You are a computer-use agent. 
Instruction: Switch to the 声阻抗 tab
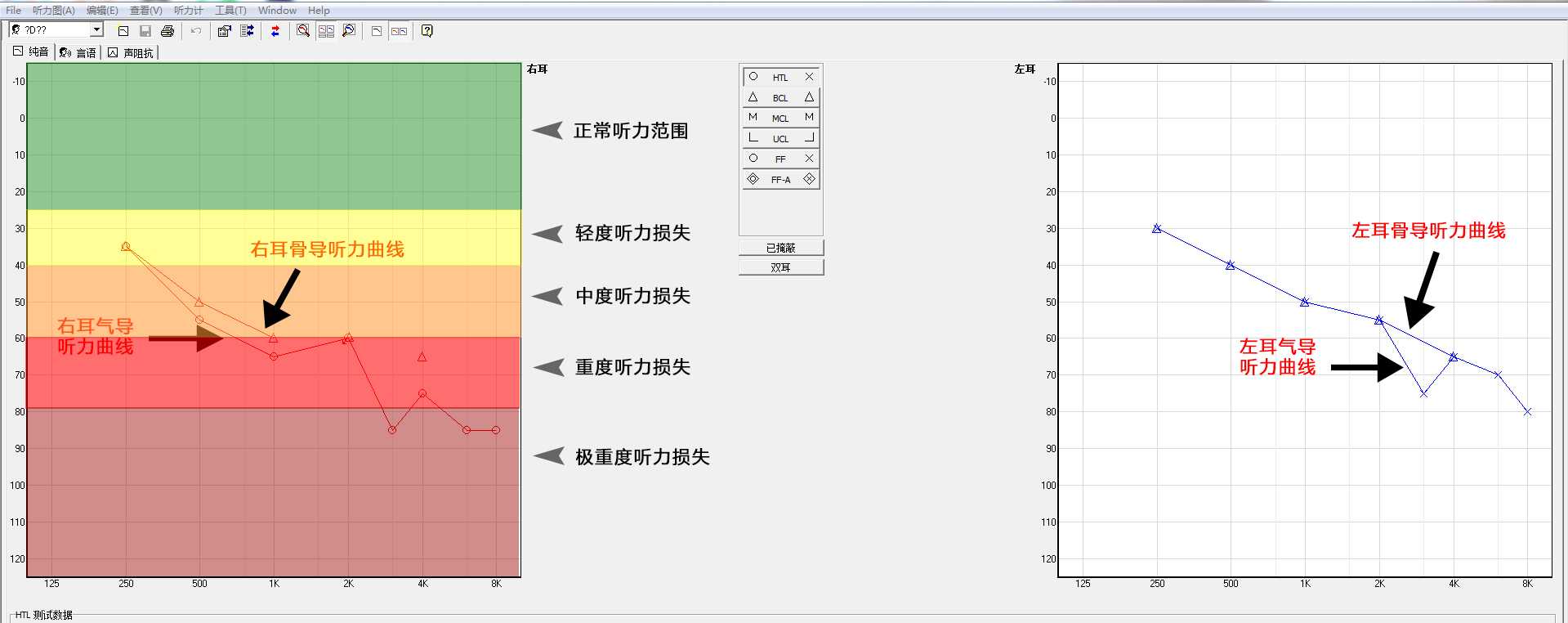point(130,52)
